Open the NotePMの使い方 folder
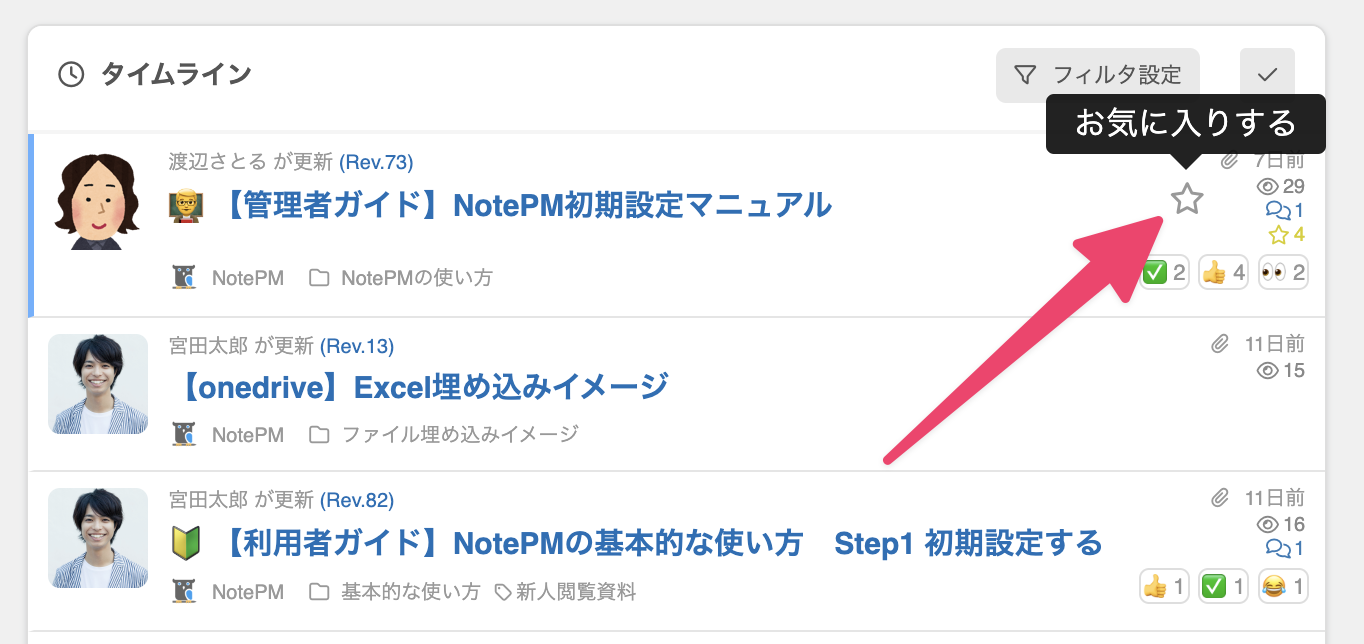Image resolution: width=1364 pixels, height=644 pixels. 416,278
